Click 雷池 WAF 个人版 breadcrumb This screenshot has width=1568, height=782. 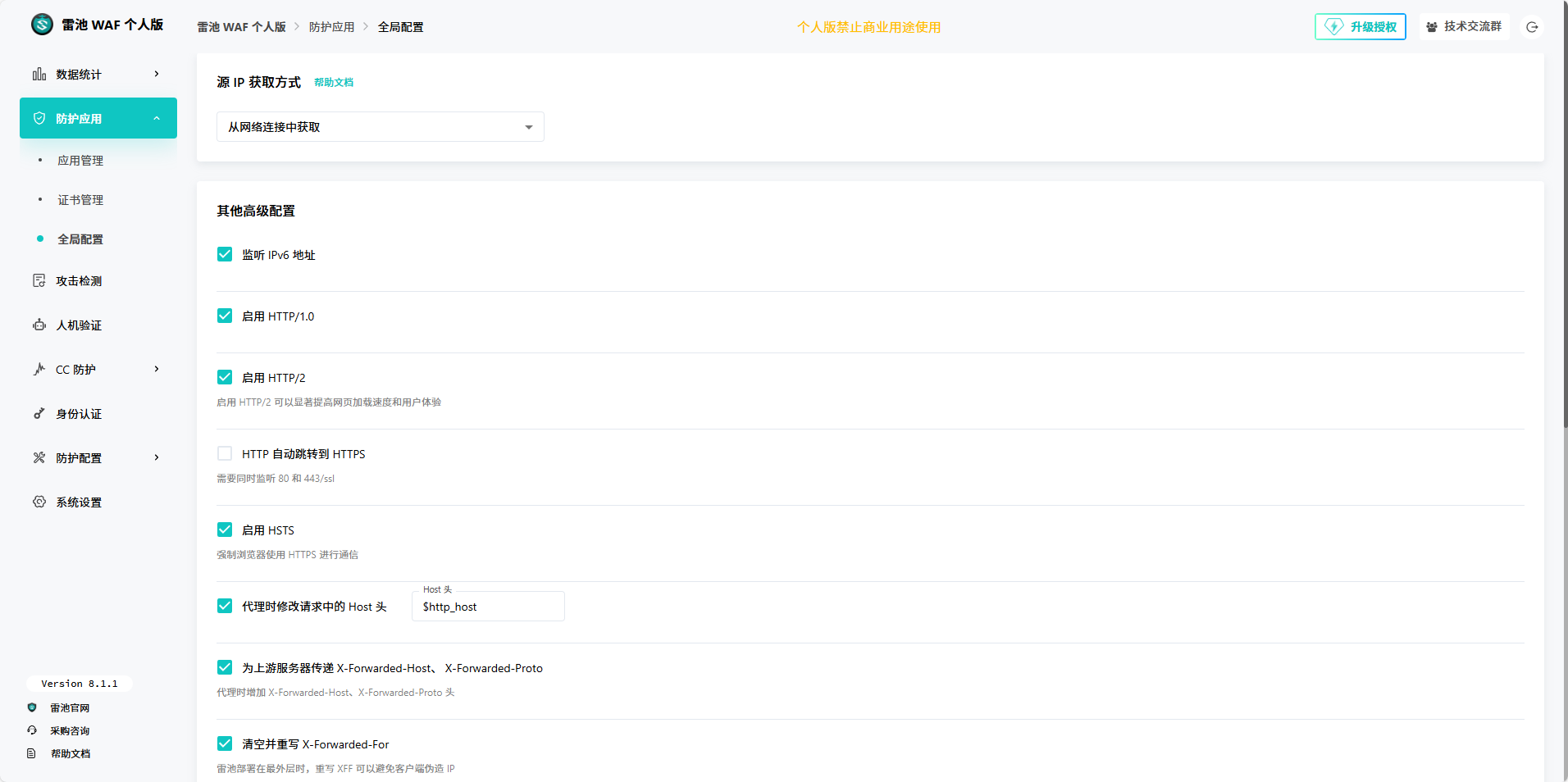[242, 27]
